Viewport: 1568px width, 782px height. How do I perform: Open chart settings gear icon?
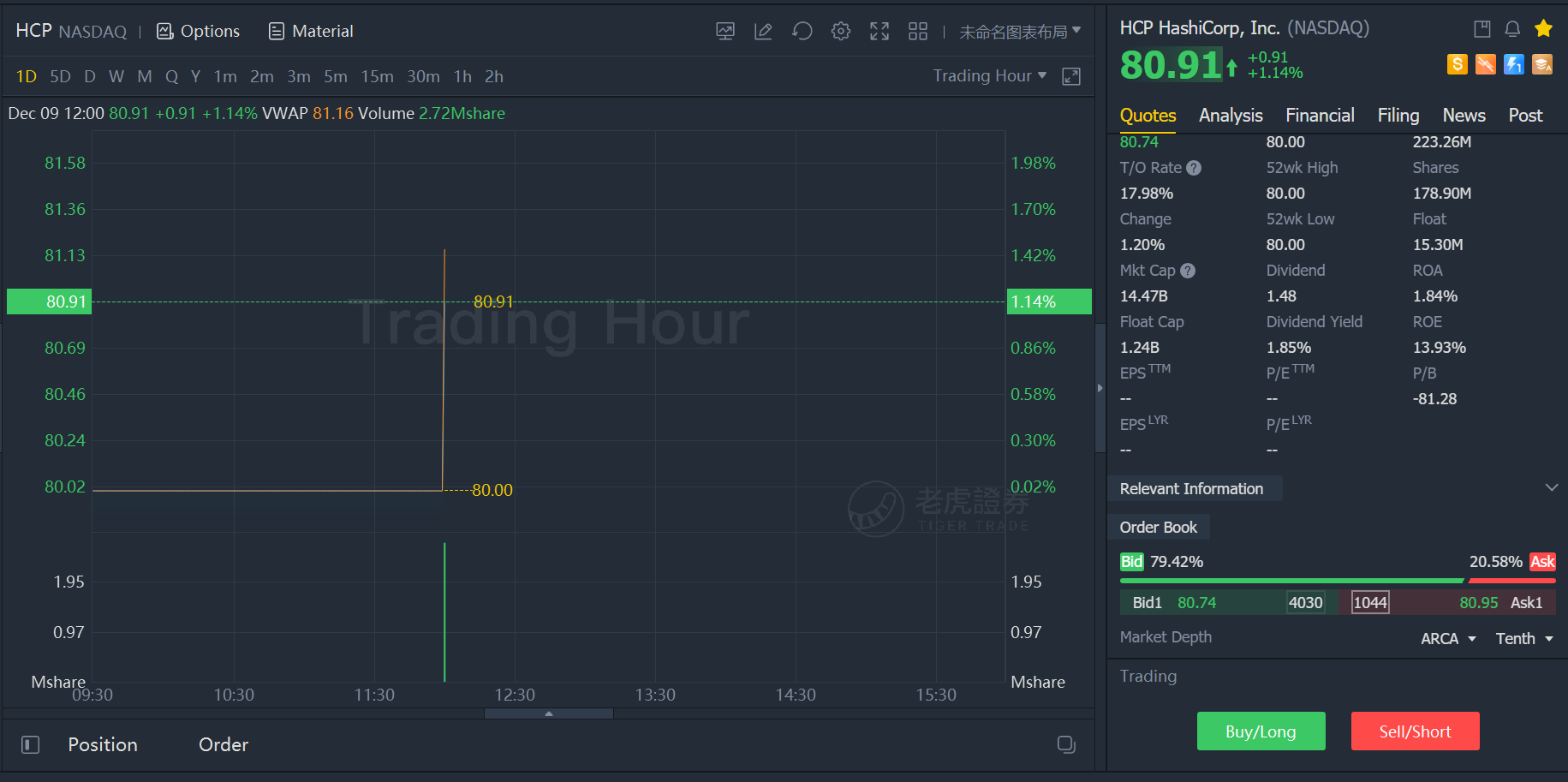click(841, 32)
